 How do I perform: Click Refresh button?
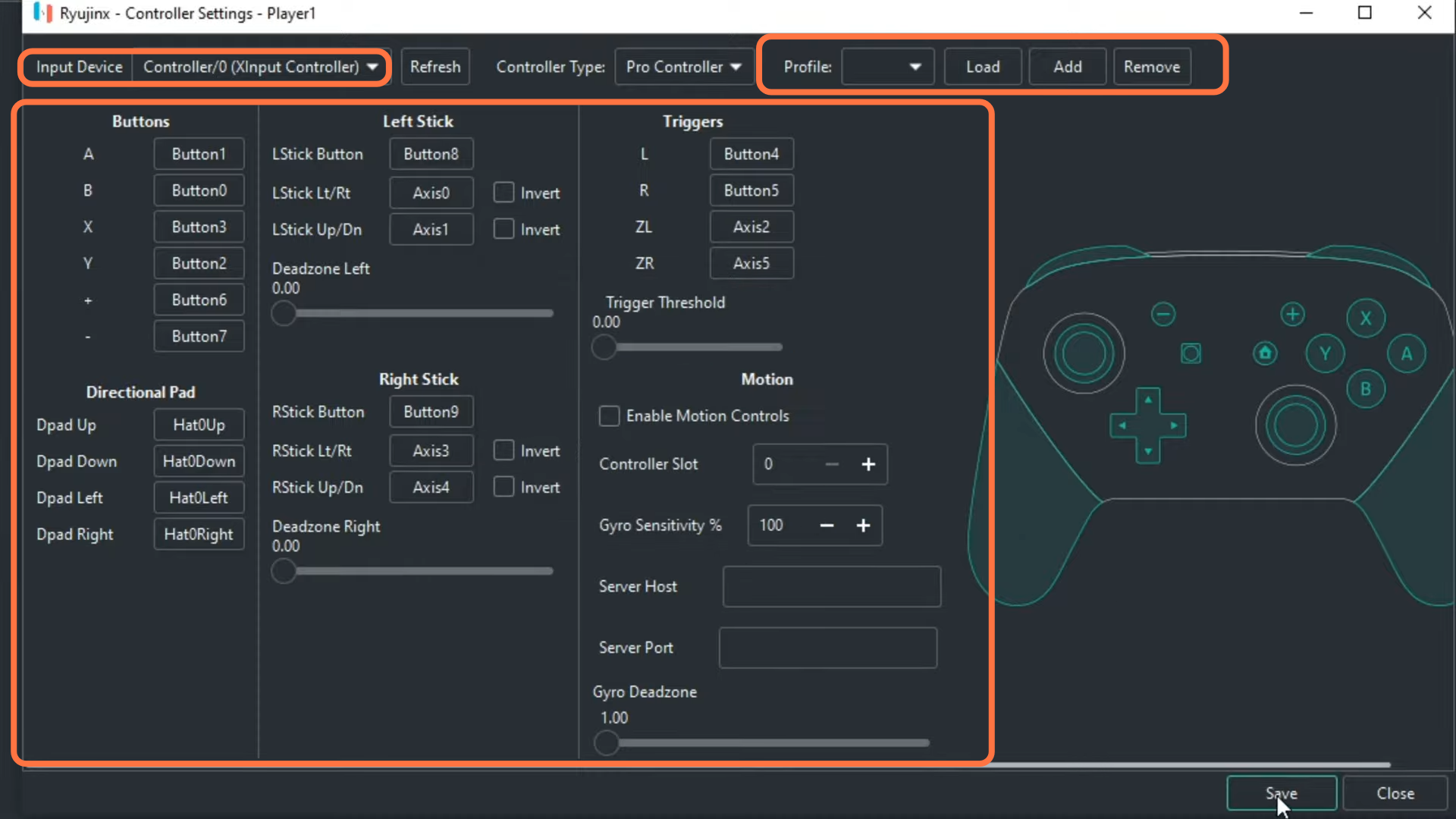pos(435,67)
